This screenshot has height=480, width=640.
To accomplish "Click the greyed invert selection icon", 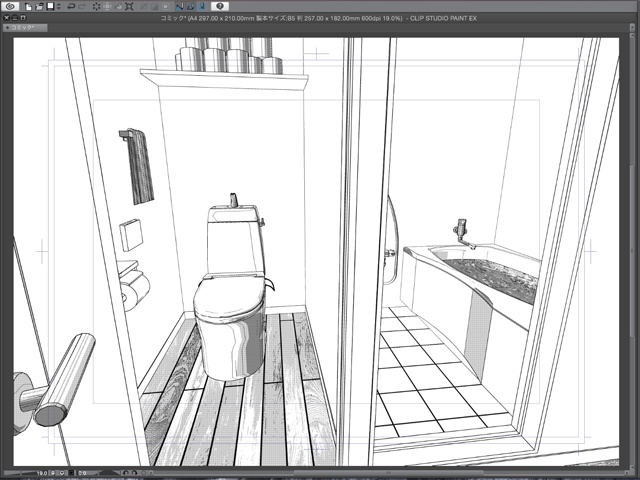I will coord(154,7).
